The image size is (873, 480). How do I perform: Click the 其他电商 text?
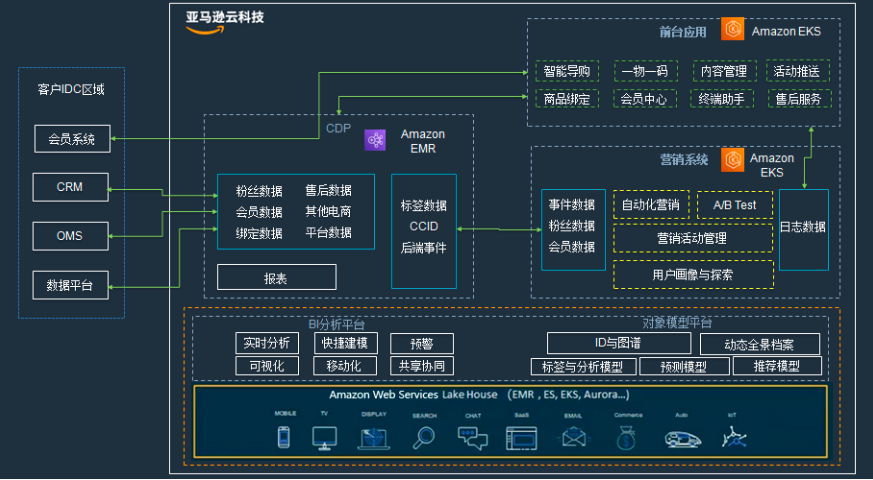pyautogui.click(x=328, y=212)
